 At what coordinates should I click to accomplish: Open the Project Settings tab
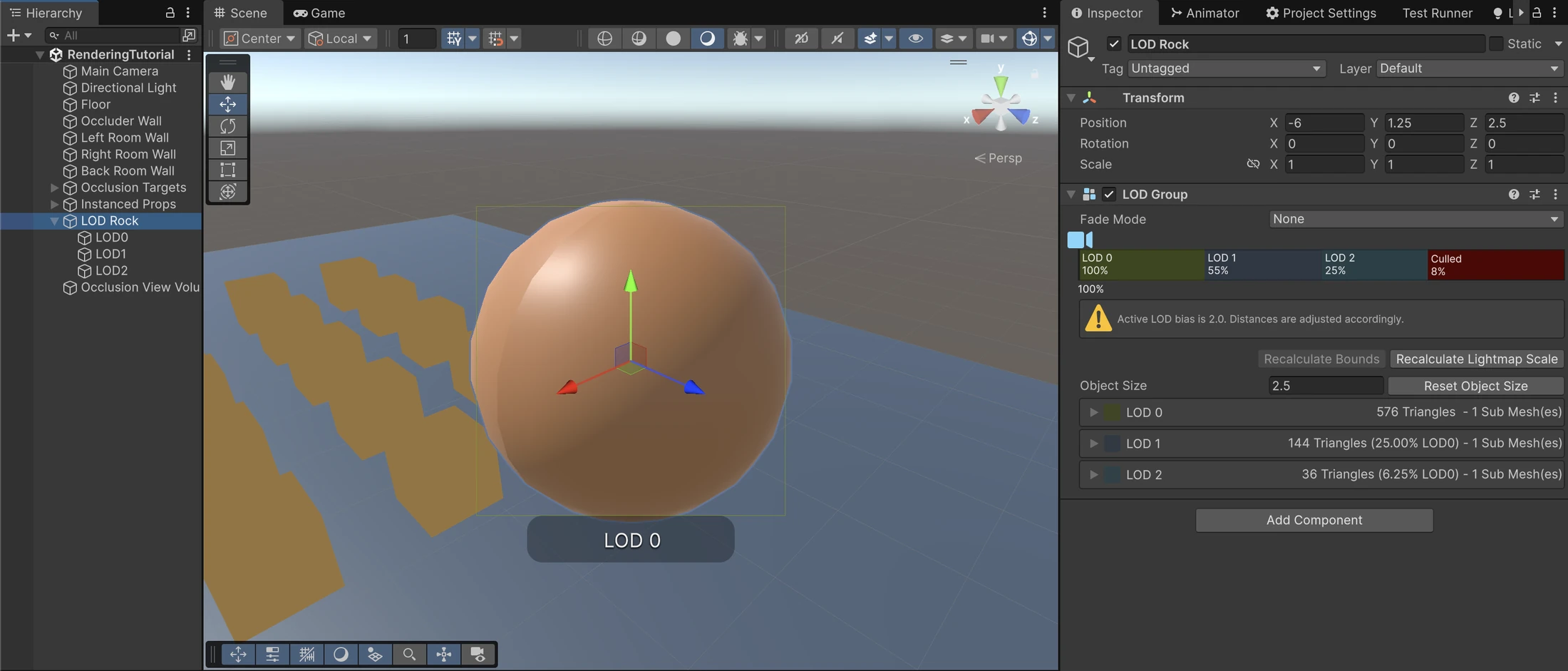click(1321, 13)
